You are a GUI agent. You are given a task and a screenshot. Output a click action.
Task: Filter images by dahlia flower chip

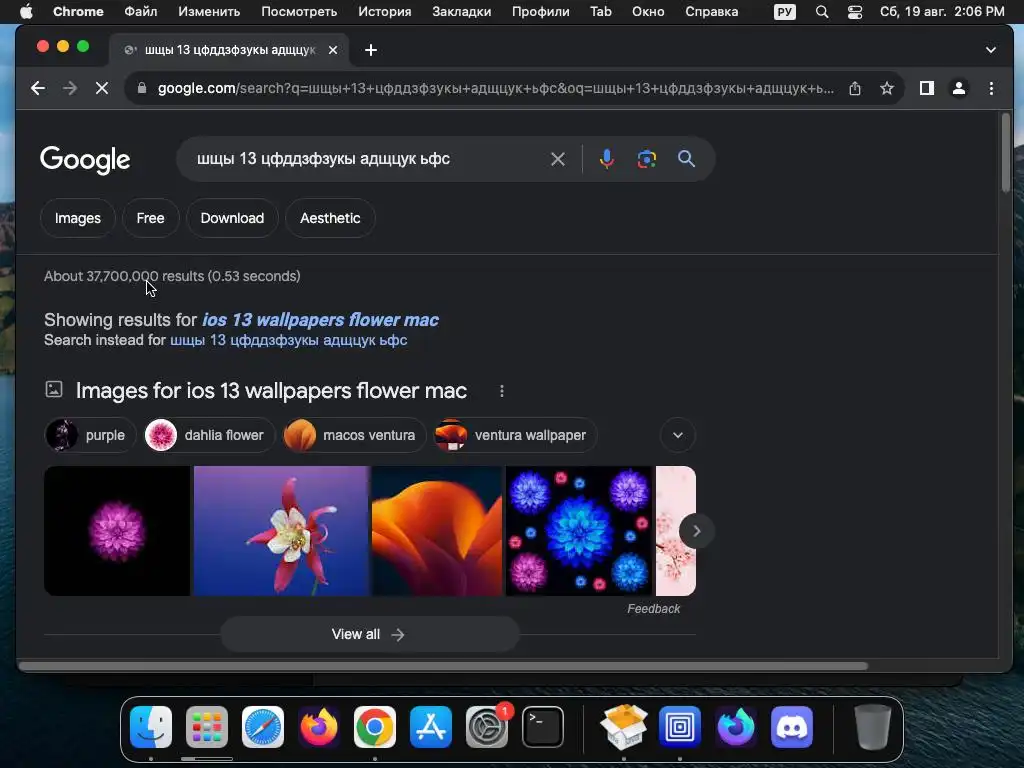(x=209, y=435)
